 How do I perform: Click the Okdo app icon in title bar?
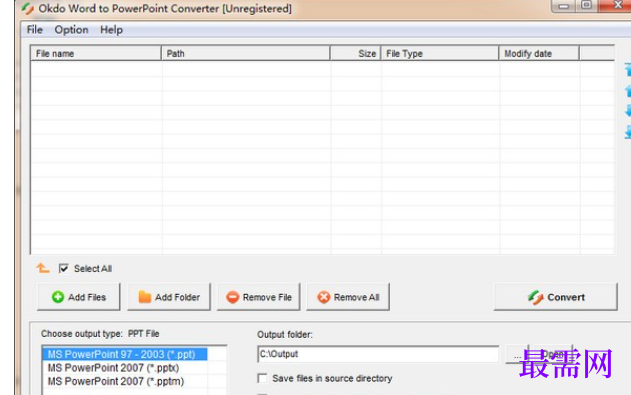(27, 8)
